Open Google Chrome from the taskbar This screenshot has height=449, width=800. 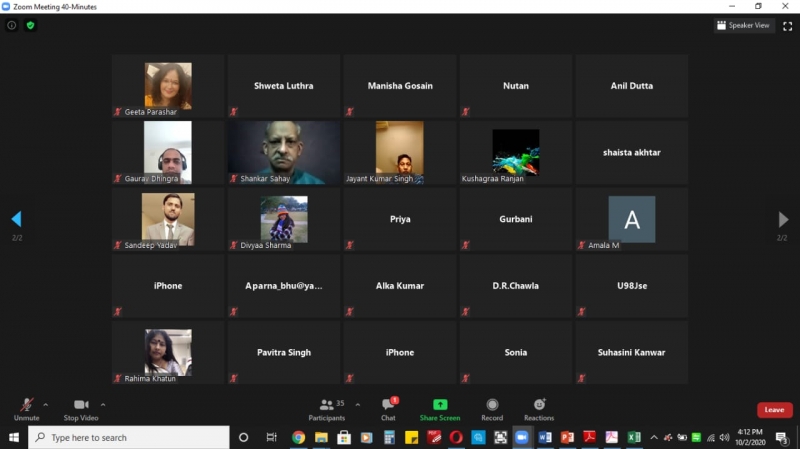pos(298,437)
